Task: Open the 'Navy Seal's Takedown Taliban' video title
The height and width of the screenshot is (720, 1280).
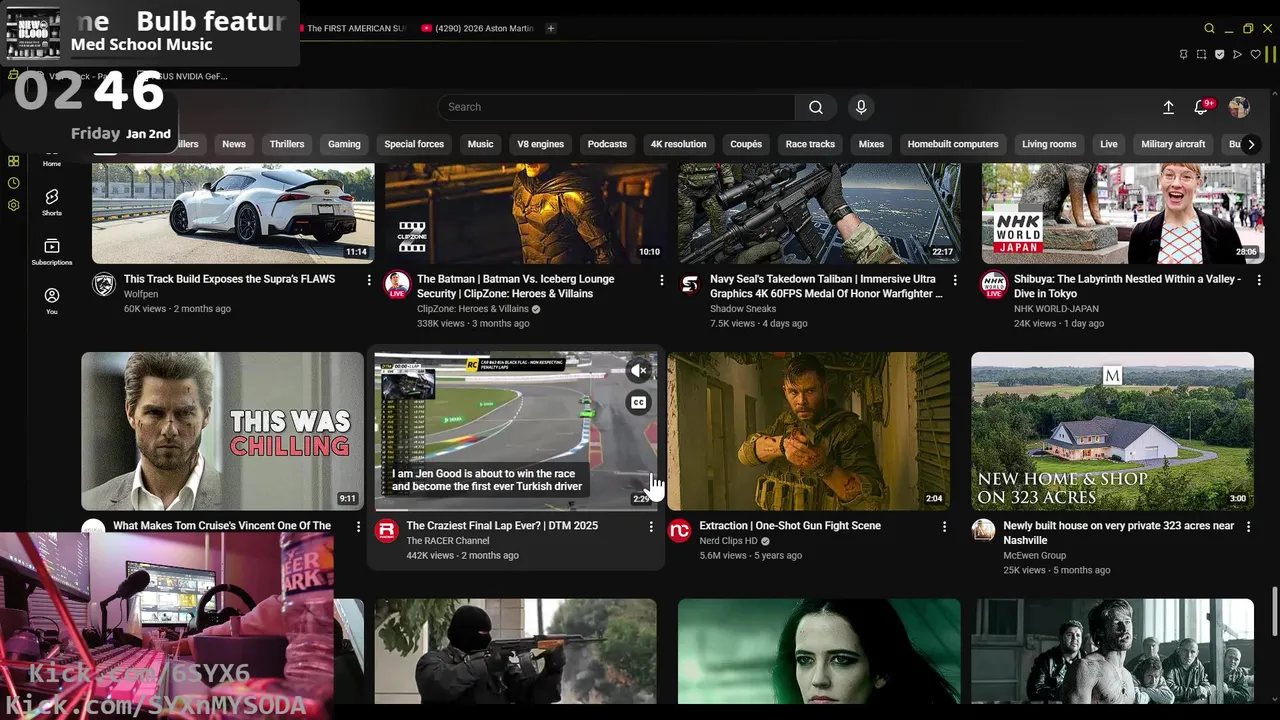Action: click(x=826, y=286)
